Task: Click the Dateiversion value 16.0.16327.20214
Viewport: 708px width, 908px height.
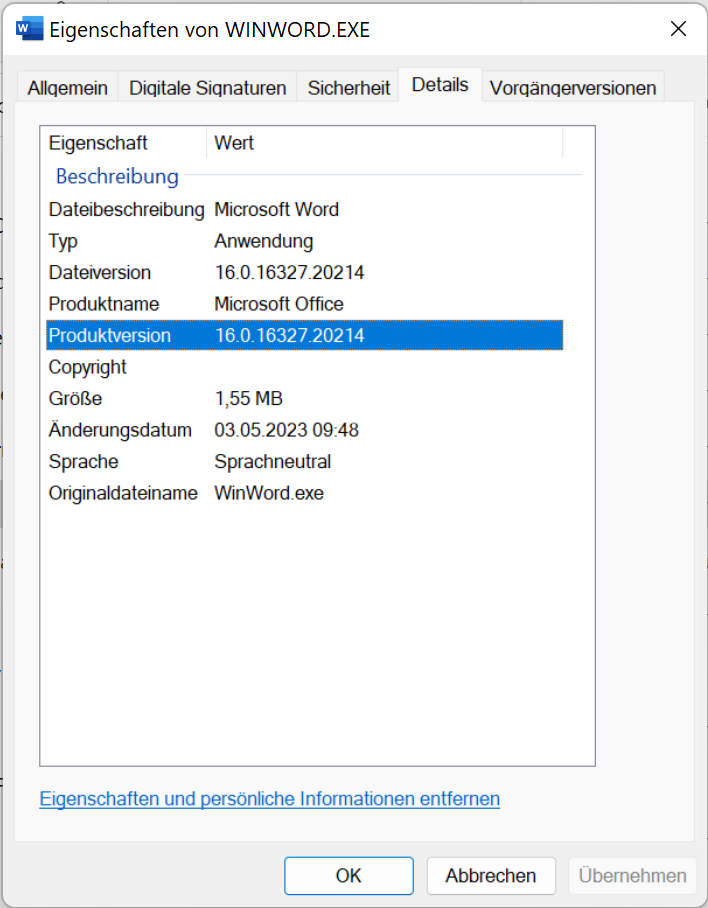Action: pyautogui.click(x=289, y=272)
